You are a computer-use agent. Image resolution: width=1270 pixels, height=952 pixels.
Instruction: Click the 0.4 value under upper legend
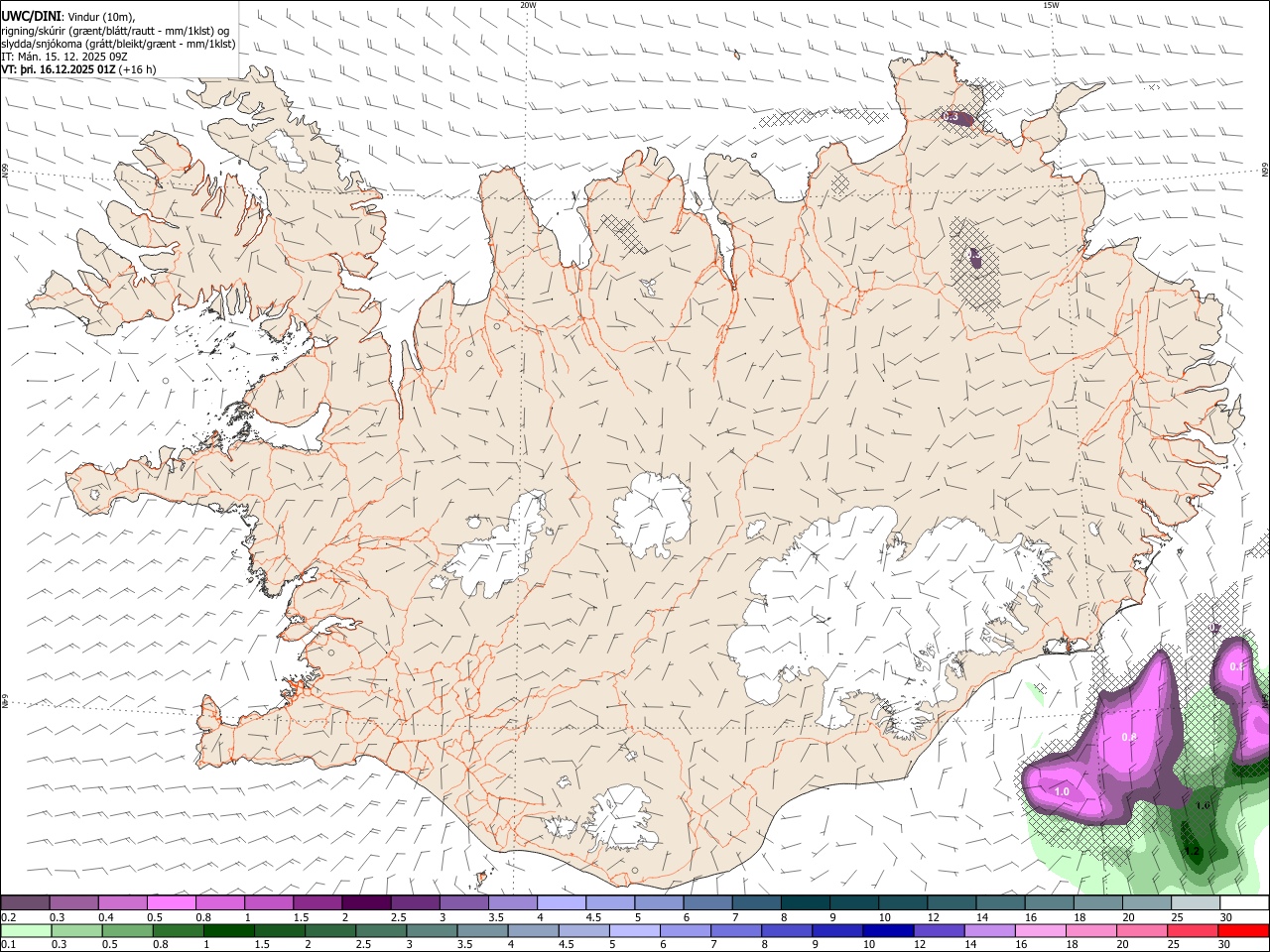tap(106, 917)
